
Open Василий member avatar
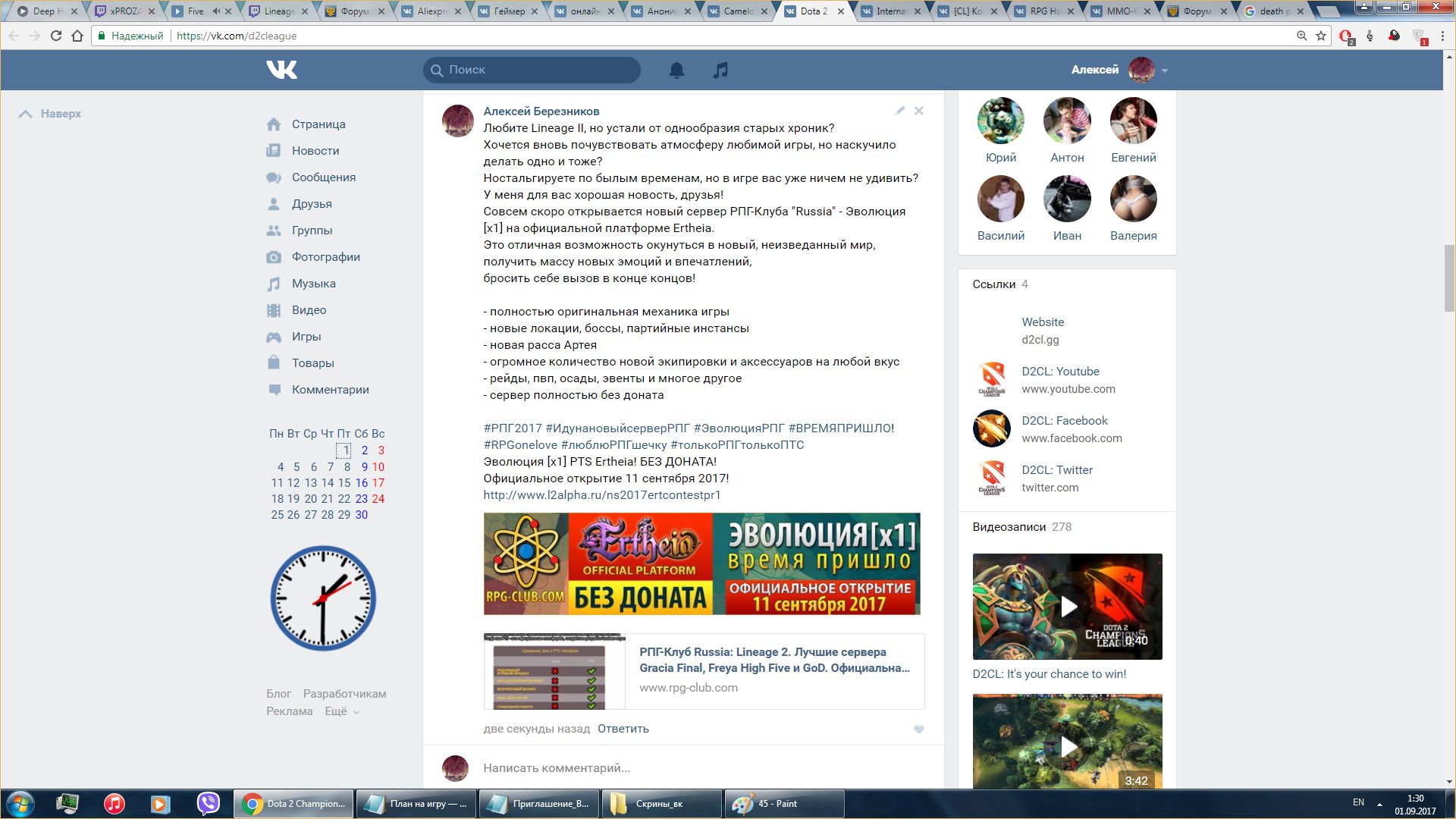point(1000,199)
